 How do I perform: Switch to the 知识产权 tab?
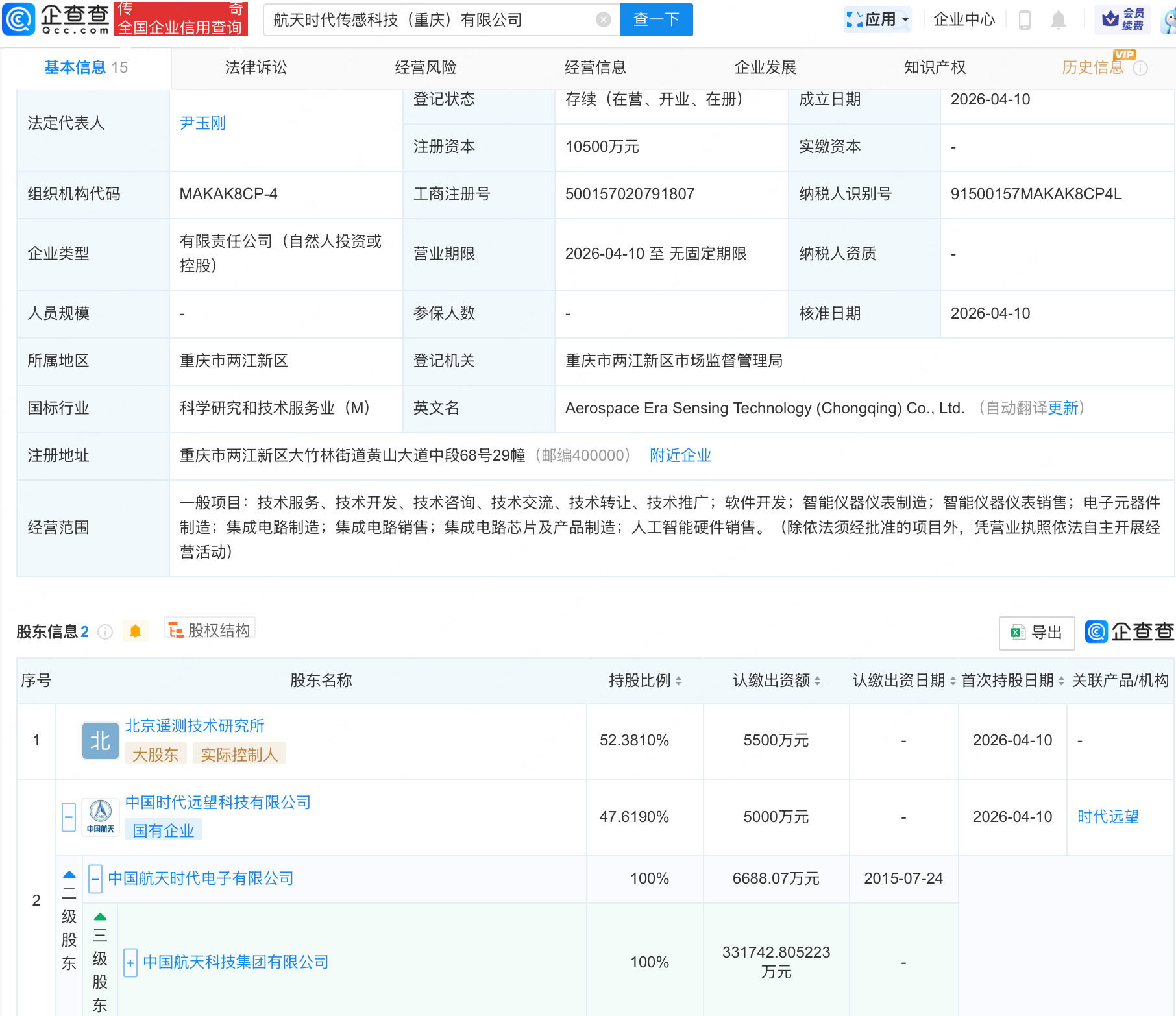935,67
